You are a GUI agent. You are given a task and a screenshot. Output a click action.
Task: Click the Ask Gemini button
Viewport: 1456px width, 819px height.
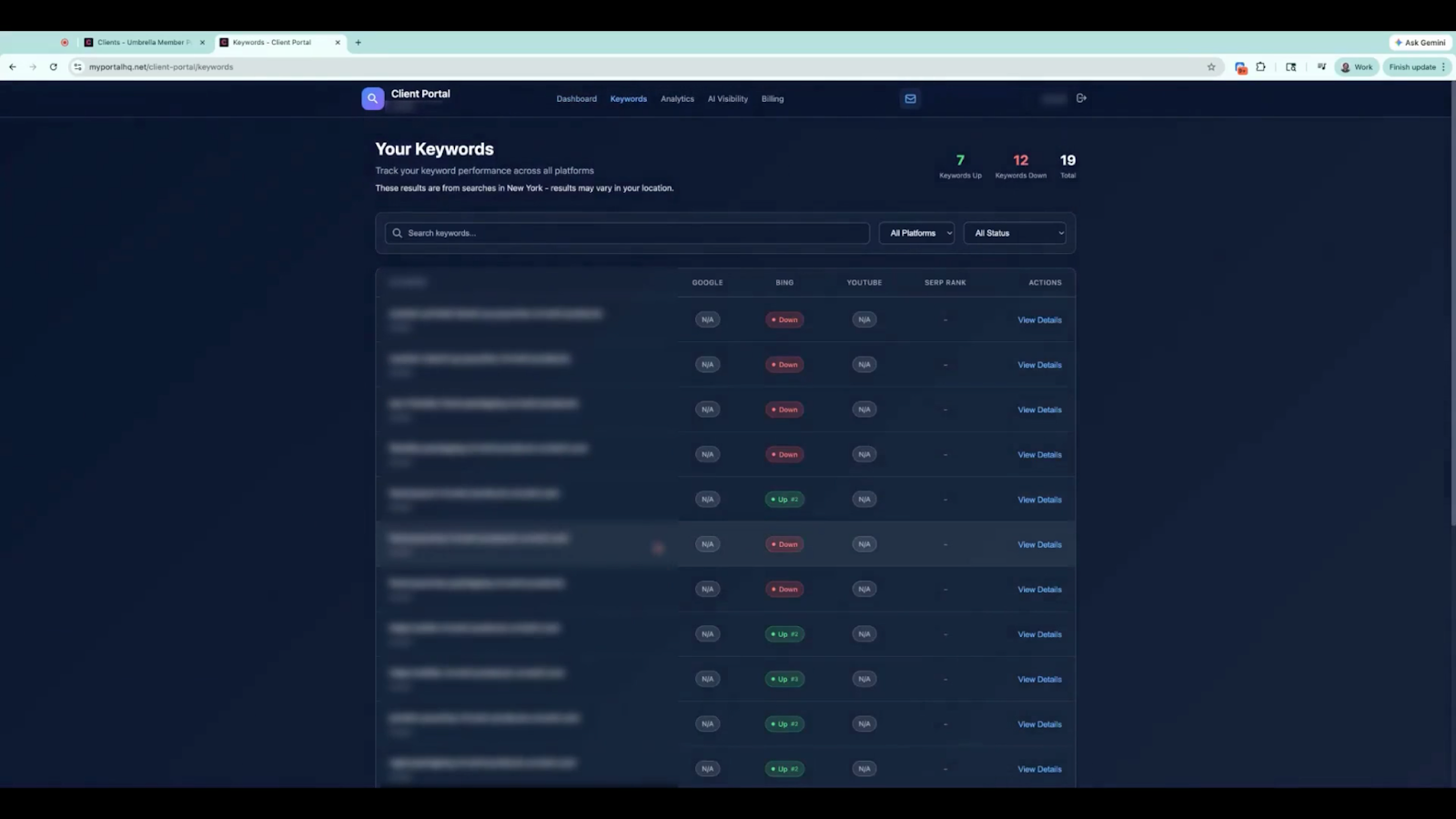click(x=1421, y=42)
